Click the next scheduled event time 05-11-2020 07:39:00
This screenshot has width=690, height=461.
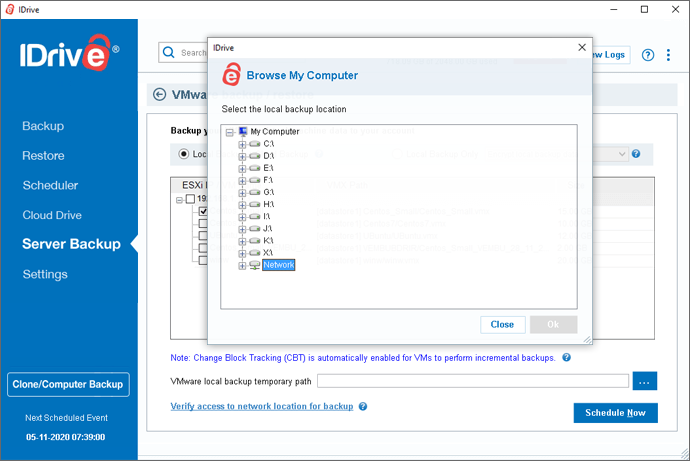tap(66, 437)
